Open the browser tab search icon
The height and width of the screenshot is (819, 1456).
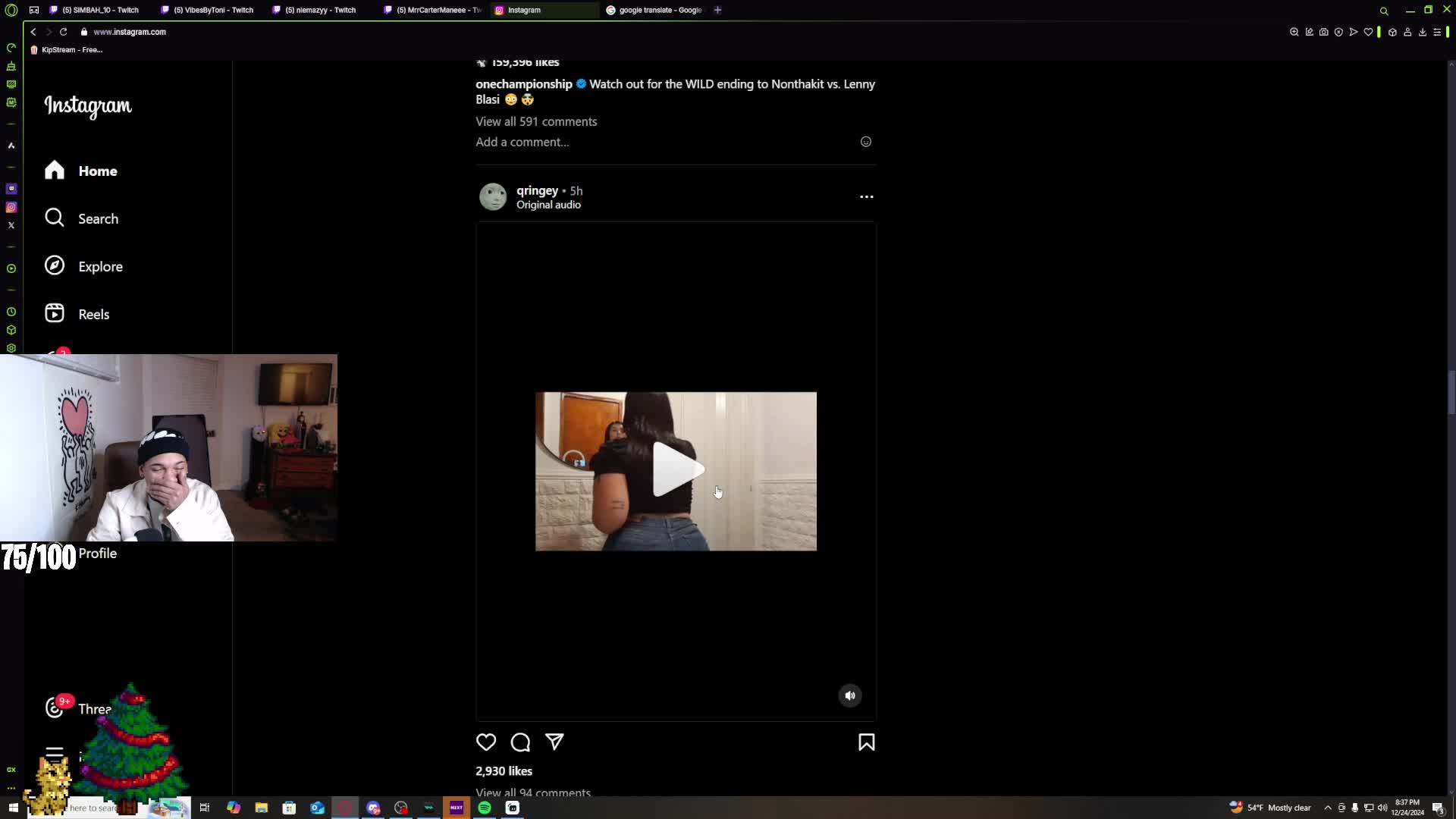click(1384, 11)
